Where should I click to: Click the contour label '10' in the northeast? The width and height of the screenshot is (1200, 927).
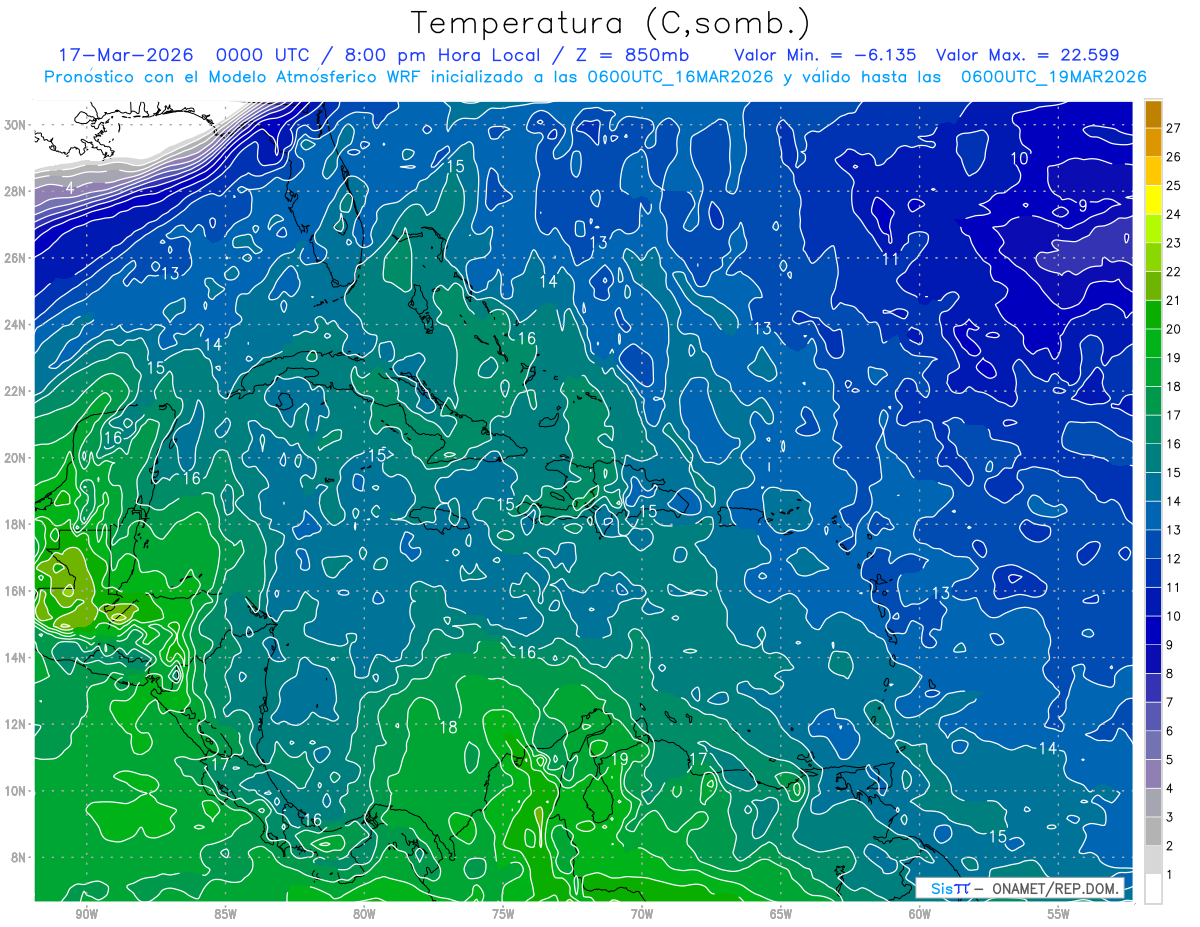(1019, 158)
